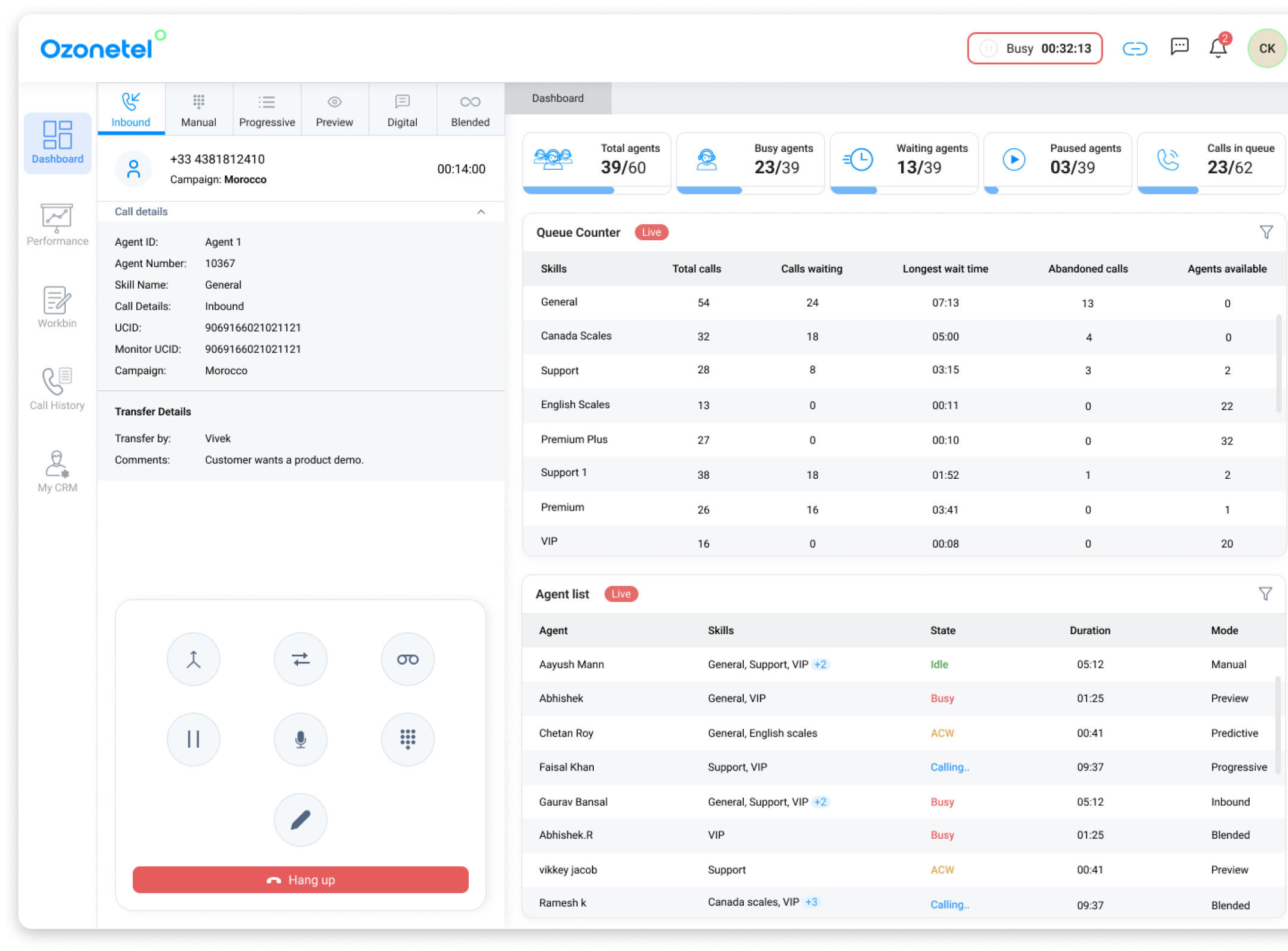
Task: Expand Ramesh k's +3 skills
Action: (811, 902)
